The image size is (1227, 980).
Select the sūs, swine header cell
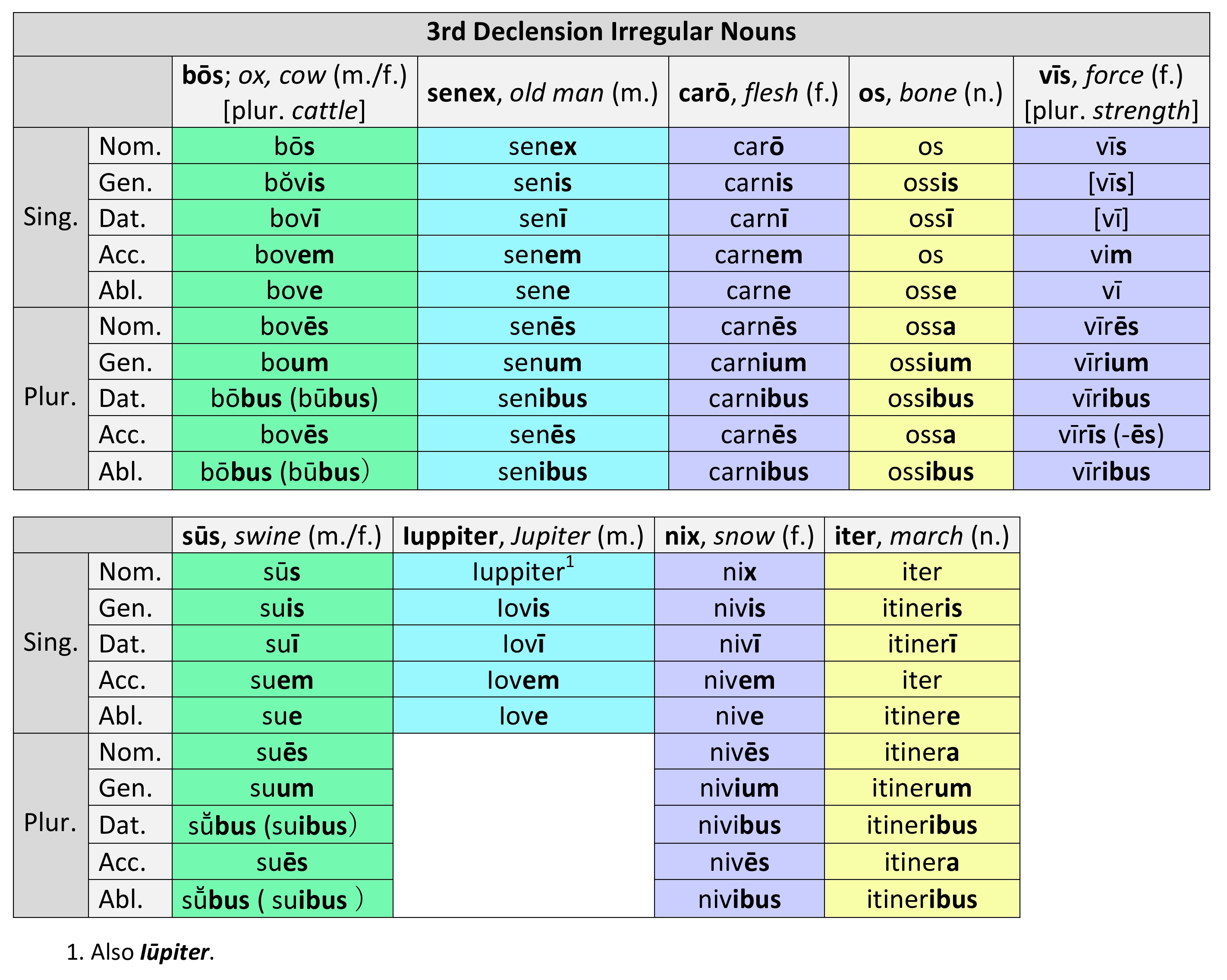tap(282, 535)
